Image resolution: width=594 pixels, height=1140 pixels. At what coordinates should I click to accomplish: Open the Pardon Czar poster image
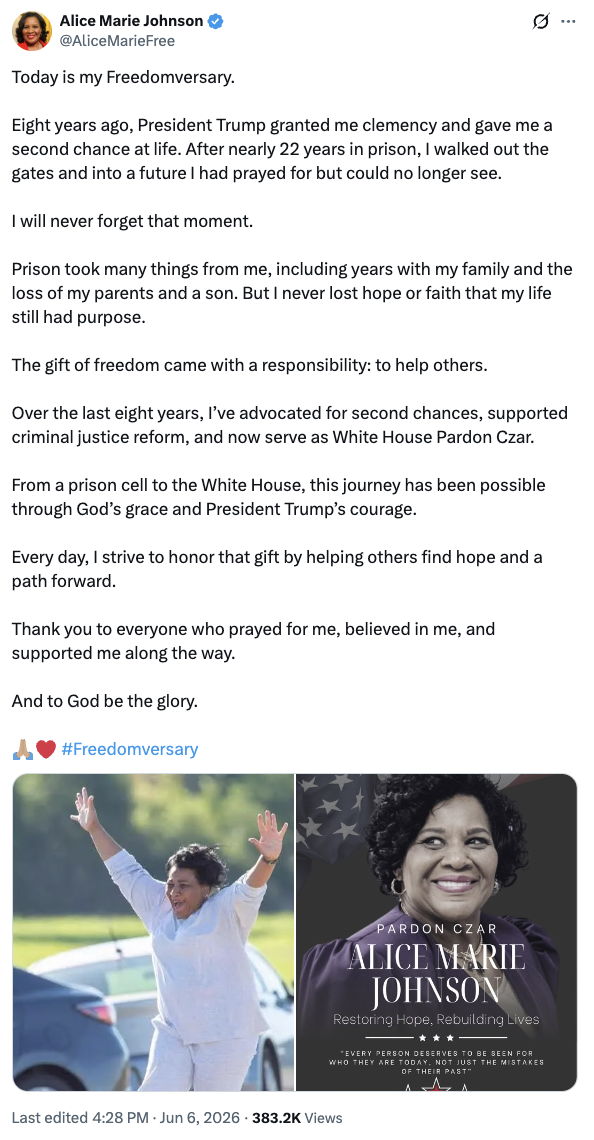point(436,932)
